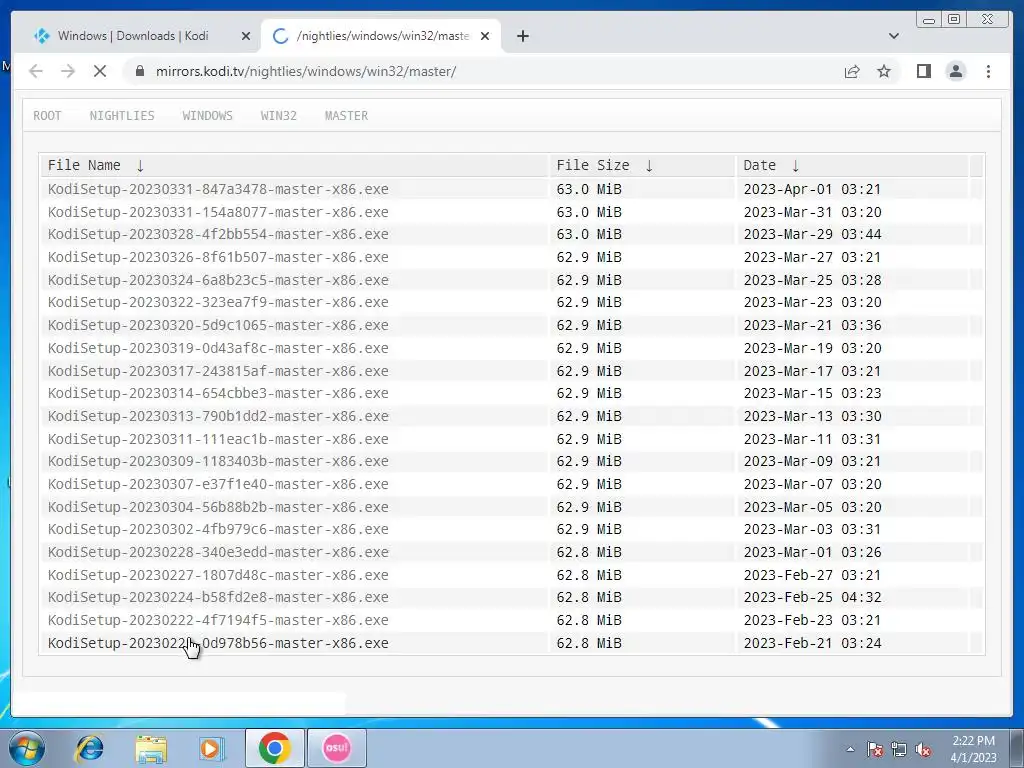Download KodiSetup-20230322-323ea7f9 installer

(x=218, y=302)
